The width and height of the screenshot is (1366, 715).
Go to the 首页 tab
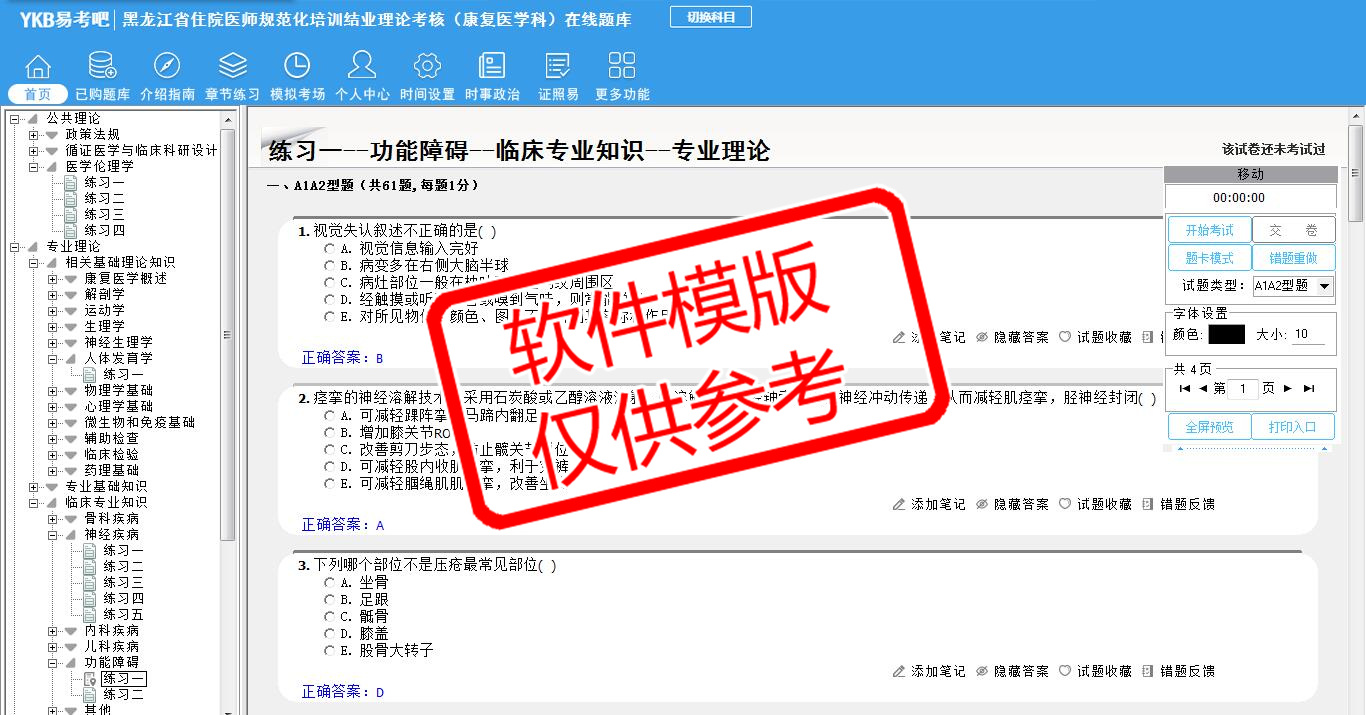click(38, 94)
